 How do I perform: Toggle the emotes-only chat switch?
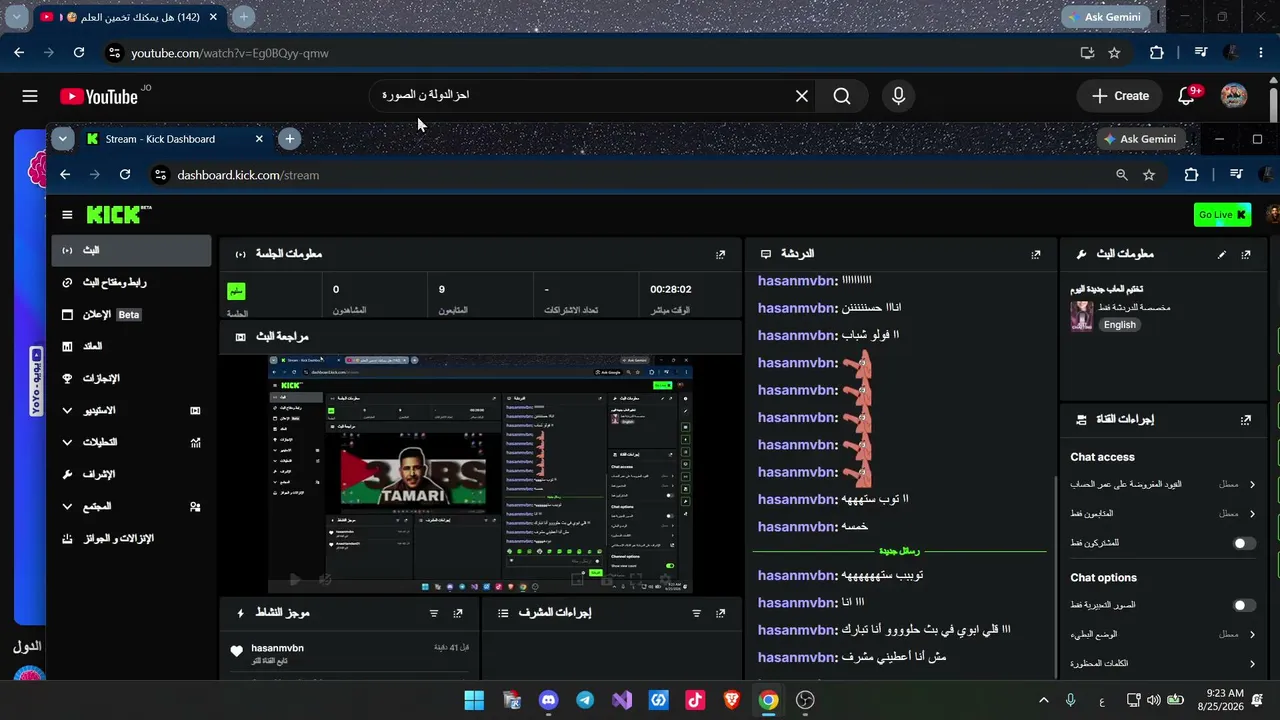pyautogui.click(x=1244, y=606)
